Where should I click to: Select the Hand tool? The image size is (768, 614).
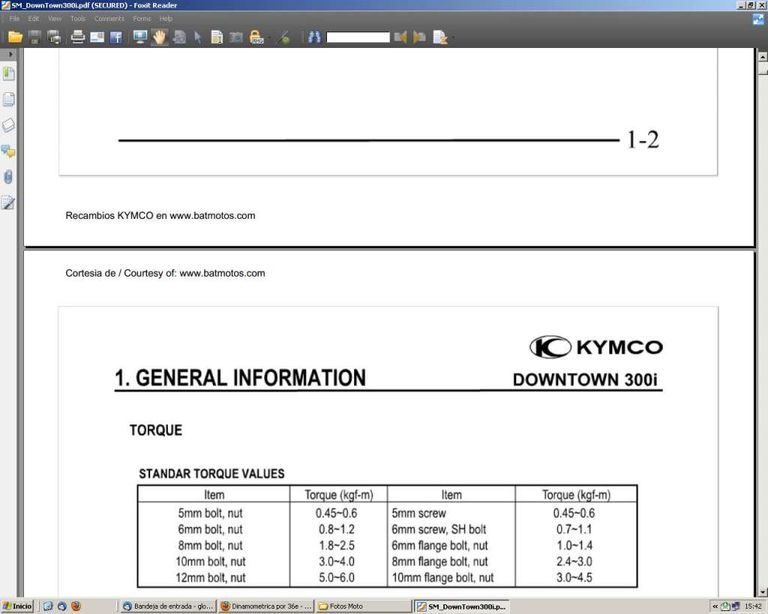tap(159, 37)
